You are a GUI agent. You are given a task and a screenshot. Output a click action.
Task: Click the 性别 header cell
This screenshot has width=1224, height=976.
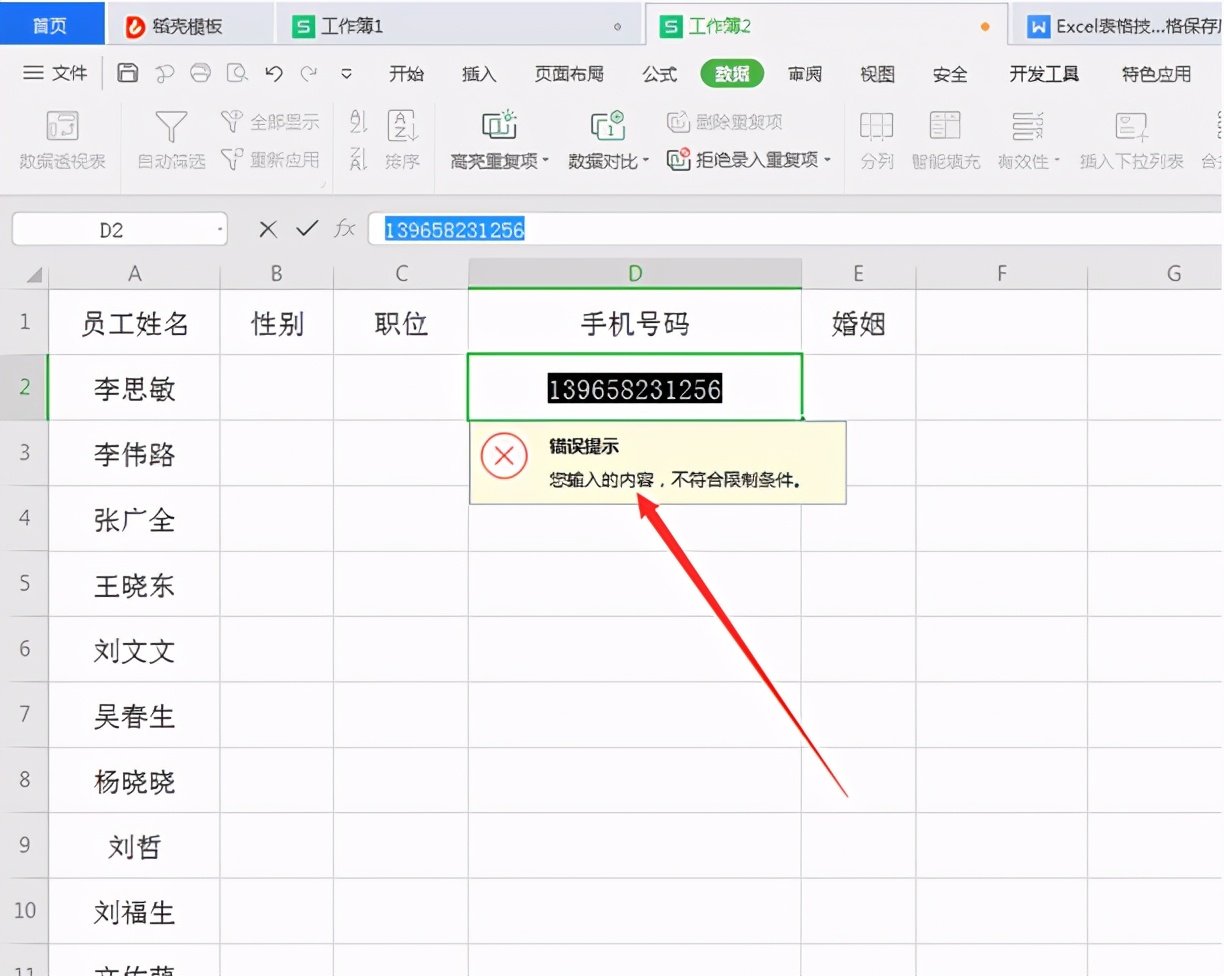[x=277, y=322]
